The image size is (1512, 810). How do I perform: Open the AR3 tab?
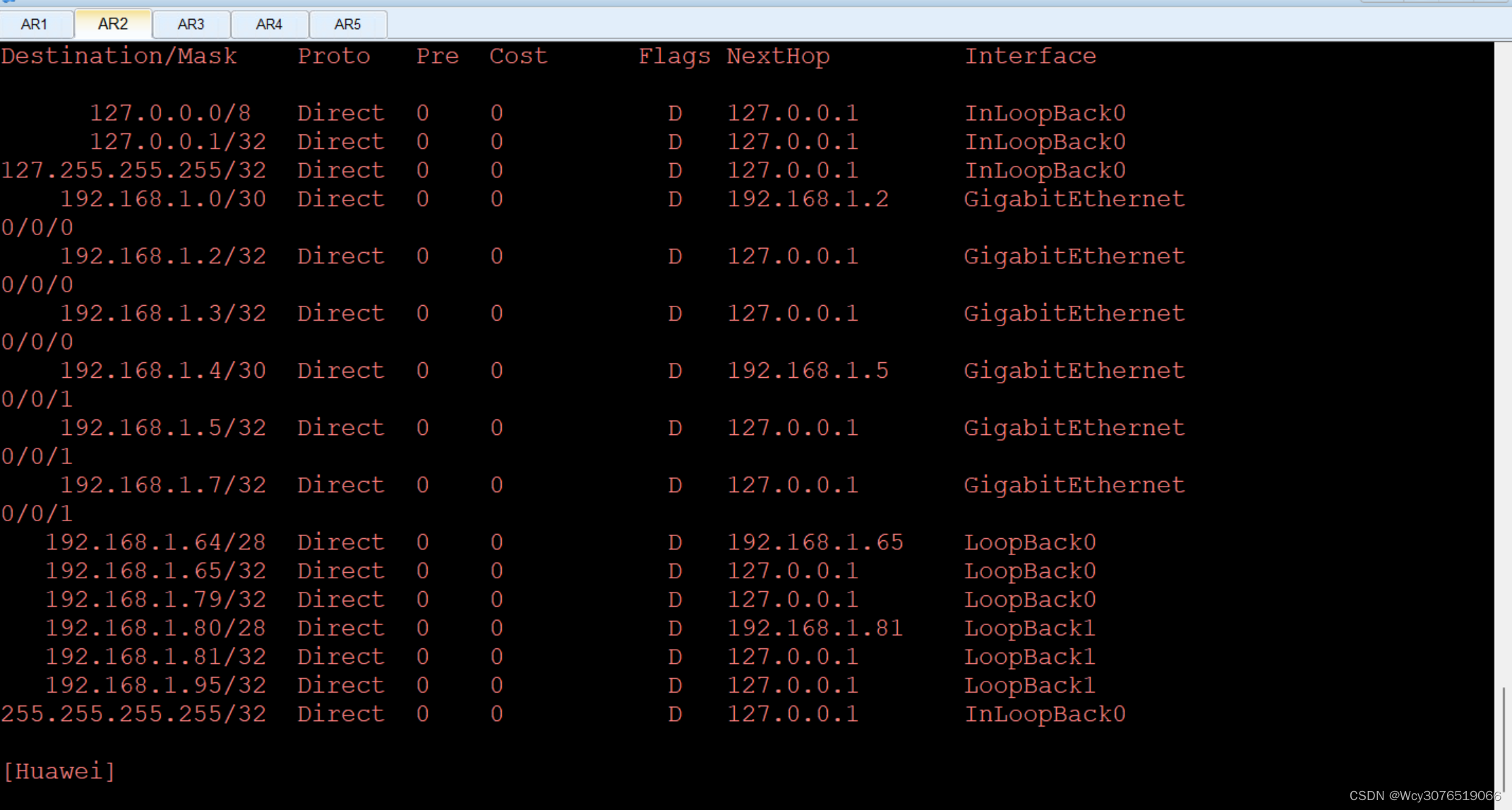click(x=191, y=25)
